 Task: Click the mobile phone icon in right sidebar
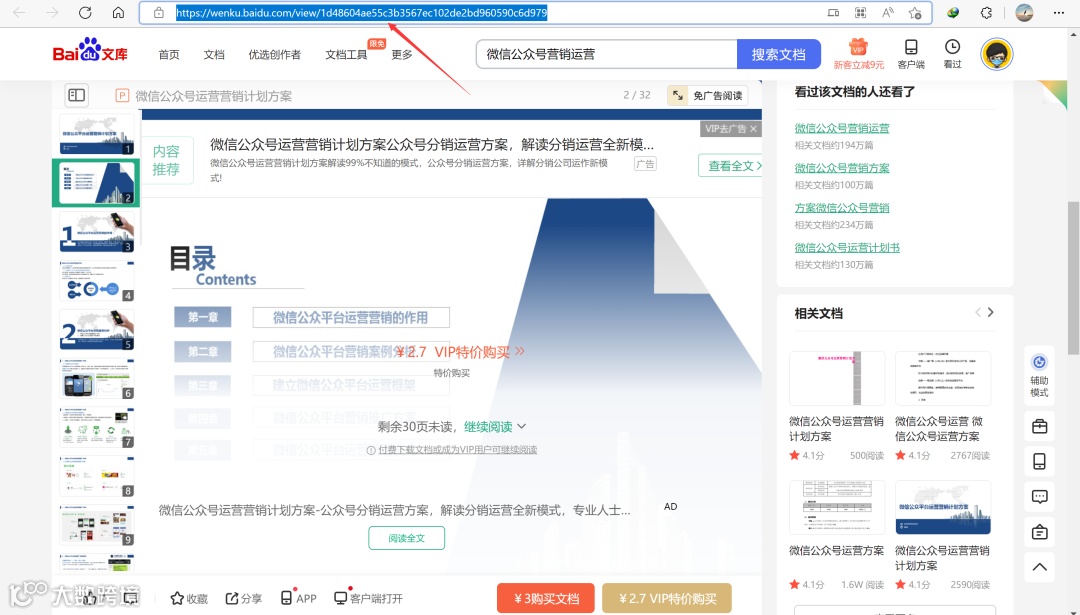[x=1039, y=461]
